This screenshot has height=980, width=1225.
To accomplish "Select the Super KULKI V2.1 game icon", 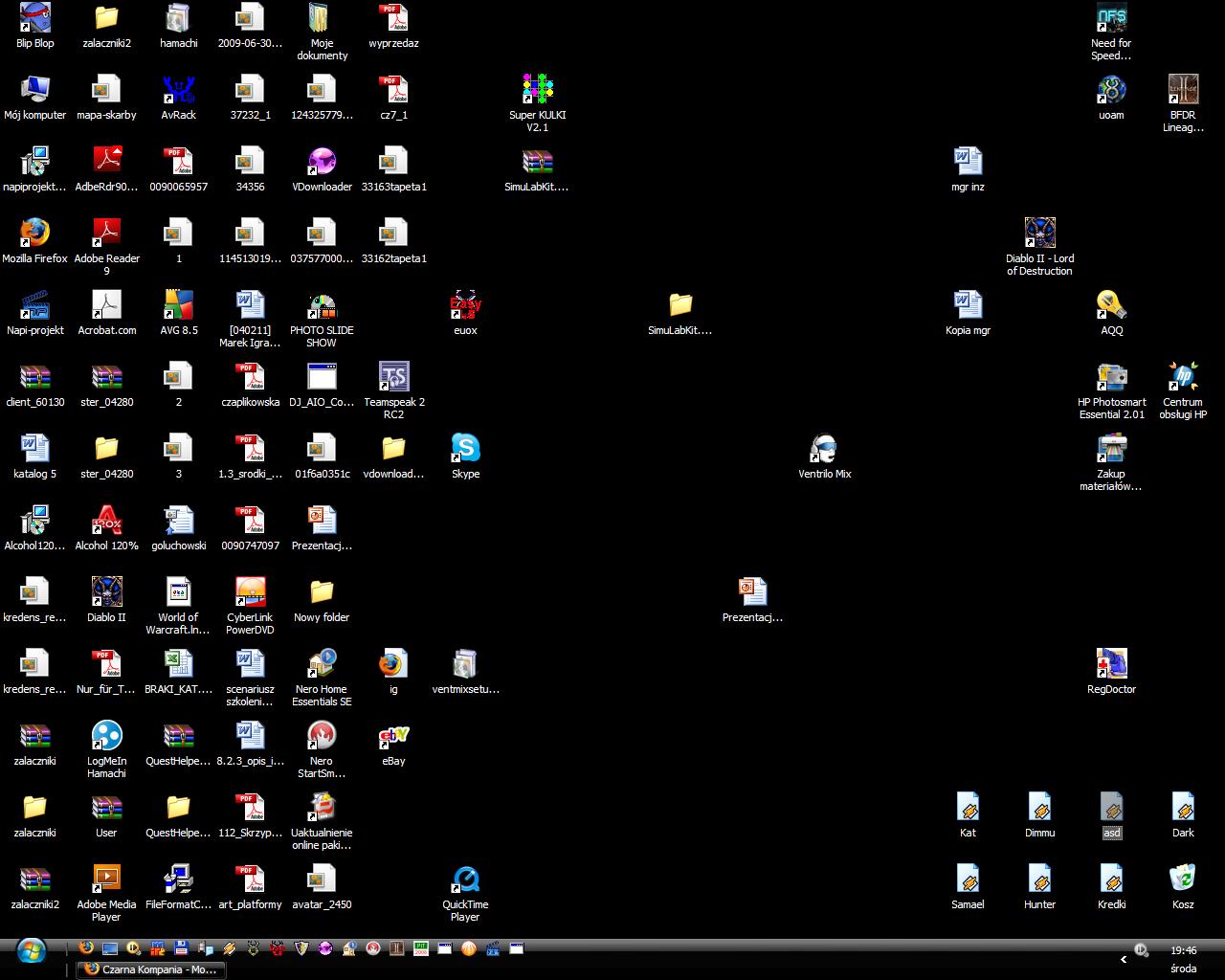I will pos(537,90).
